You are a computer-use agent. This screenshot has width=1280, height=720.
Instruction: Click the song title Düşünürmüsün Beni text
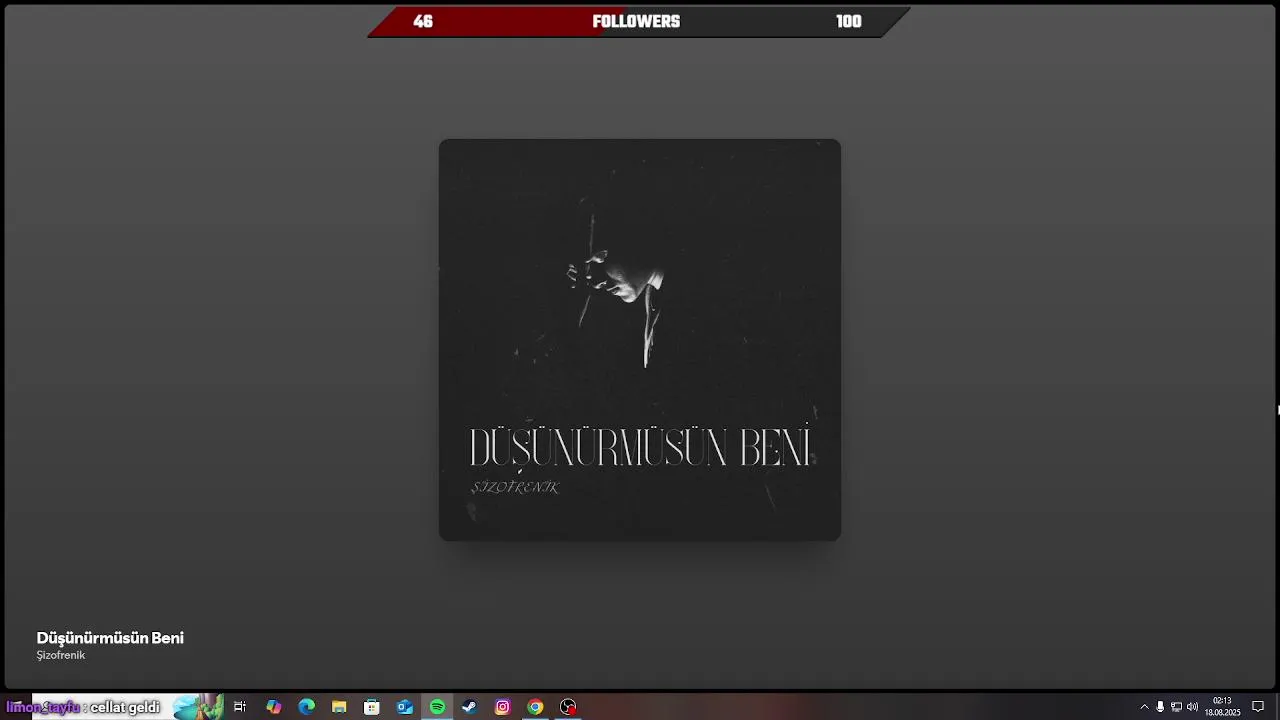point(110,638)
